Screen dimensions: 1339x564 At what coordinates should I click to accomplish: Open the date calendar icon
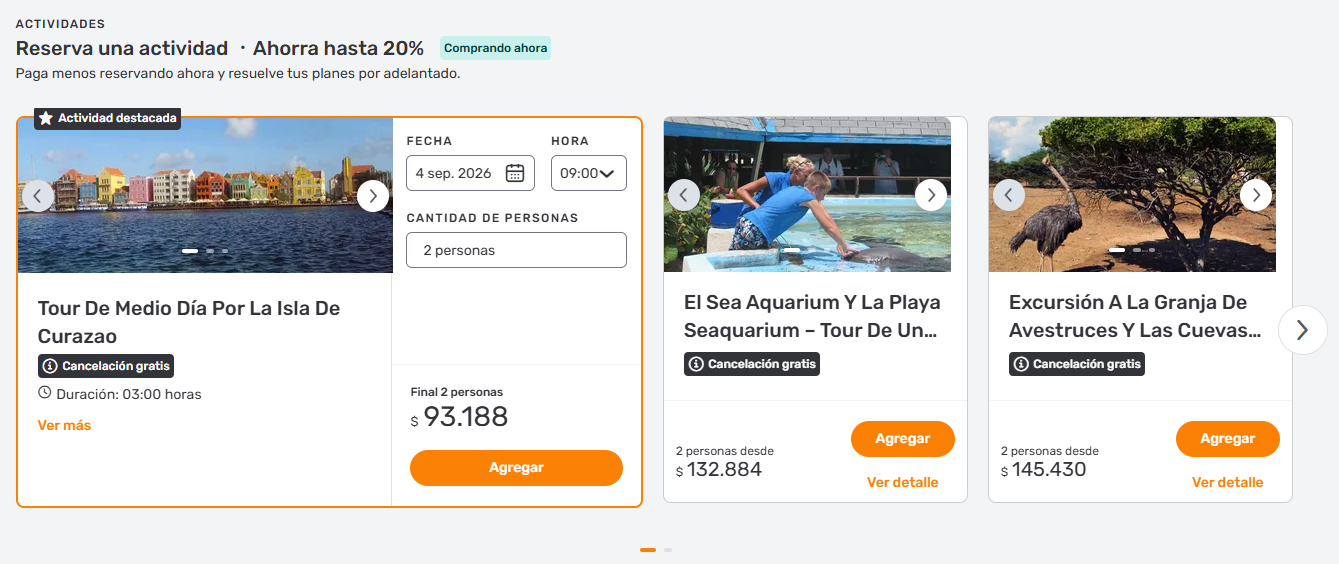(515, 173)
